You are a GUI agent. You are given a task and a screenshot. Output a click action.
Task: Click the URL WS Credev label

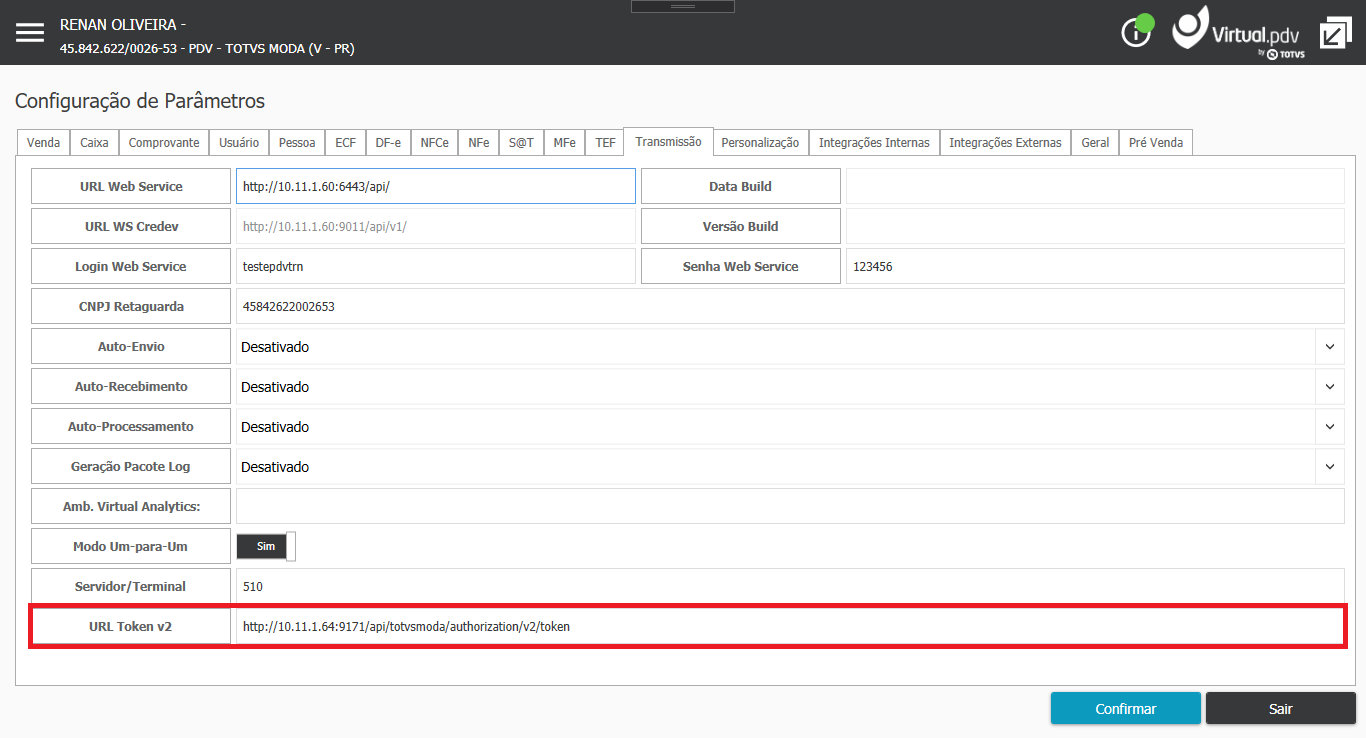tap(131, 226)
